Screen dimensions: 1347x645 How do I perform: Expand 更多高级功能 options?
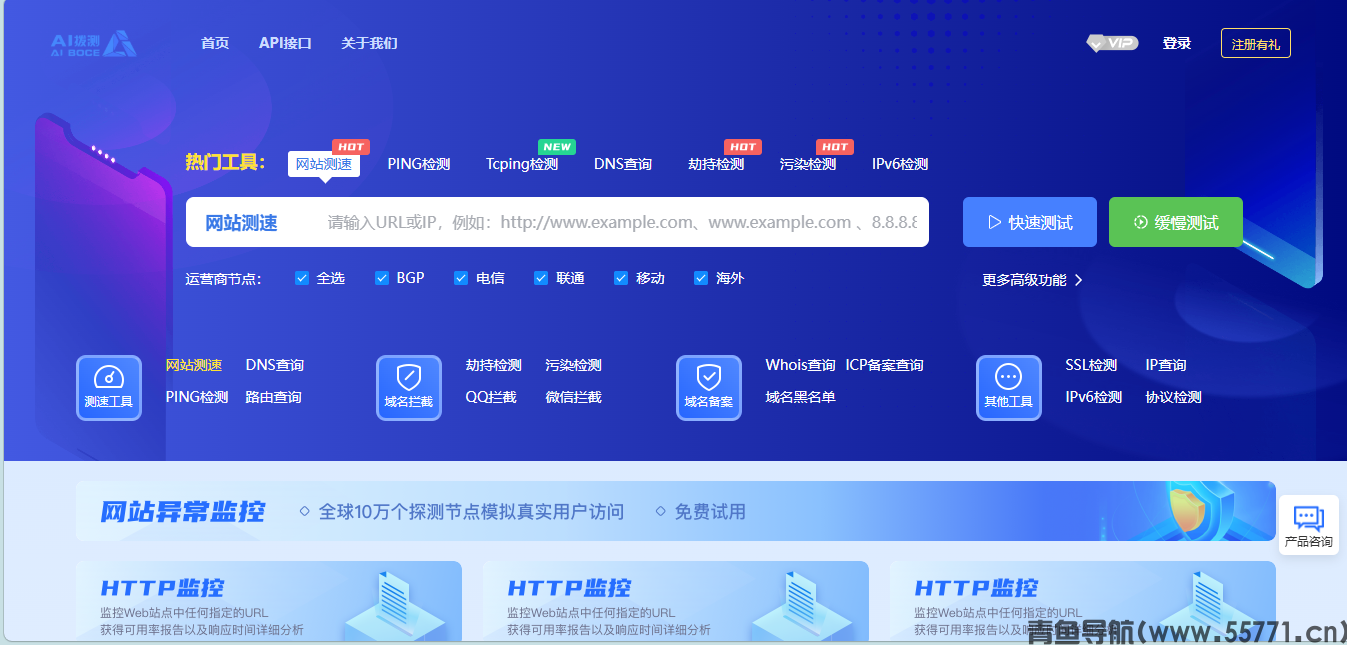(1032, 280)
